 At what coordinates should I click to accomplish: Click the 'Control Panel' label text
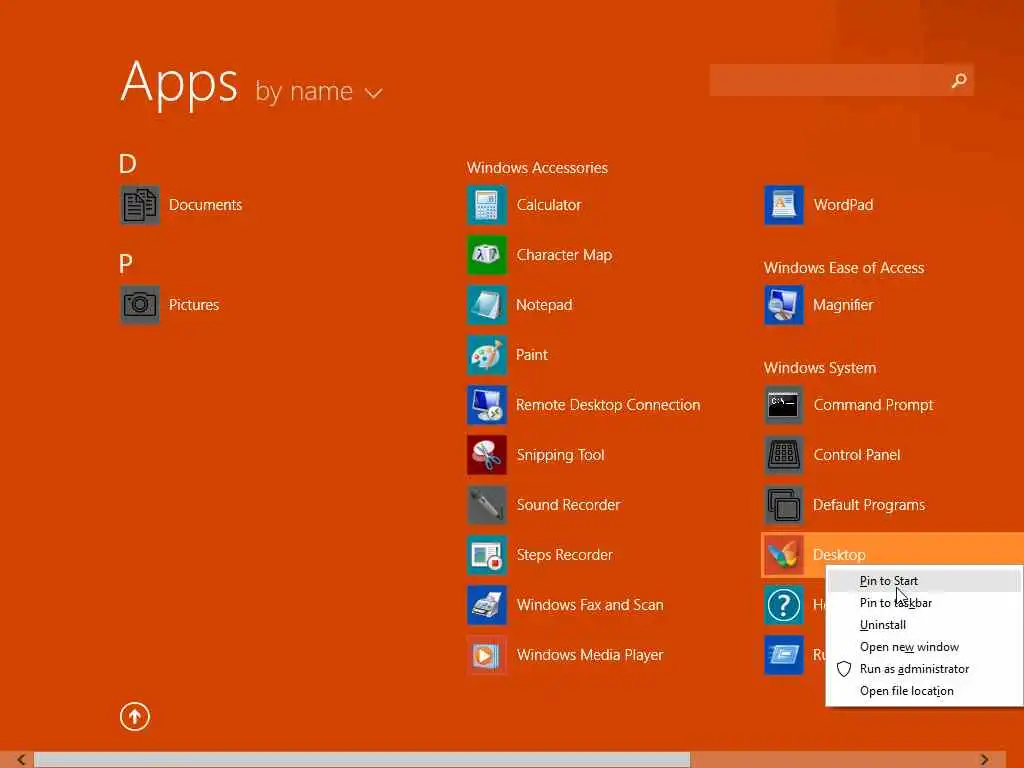point(857,455)
